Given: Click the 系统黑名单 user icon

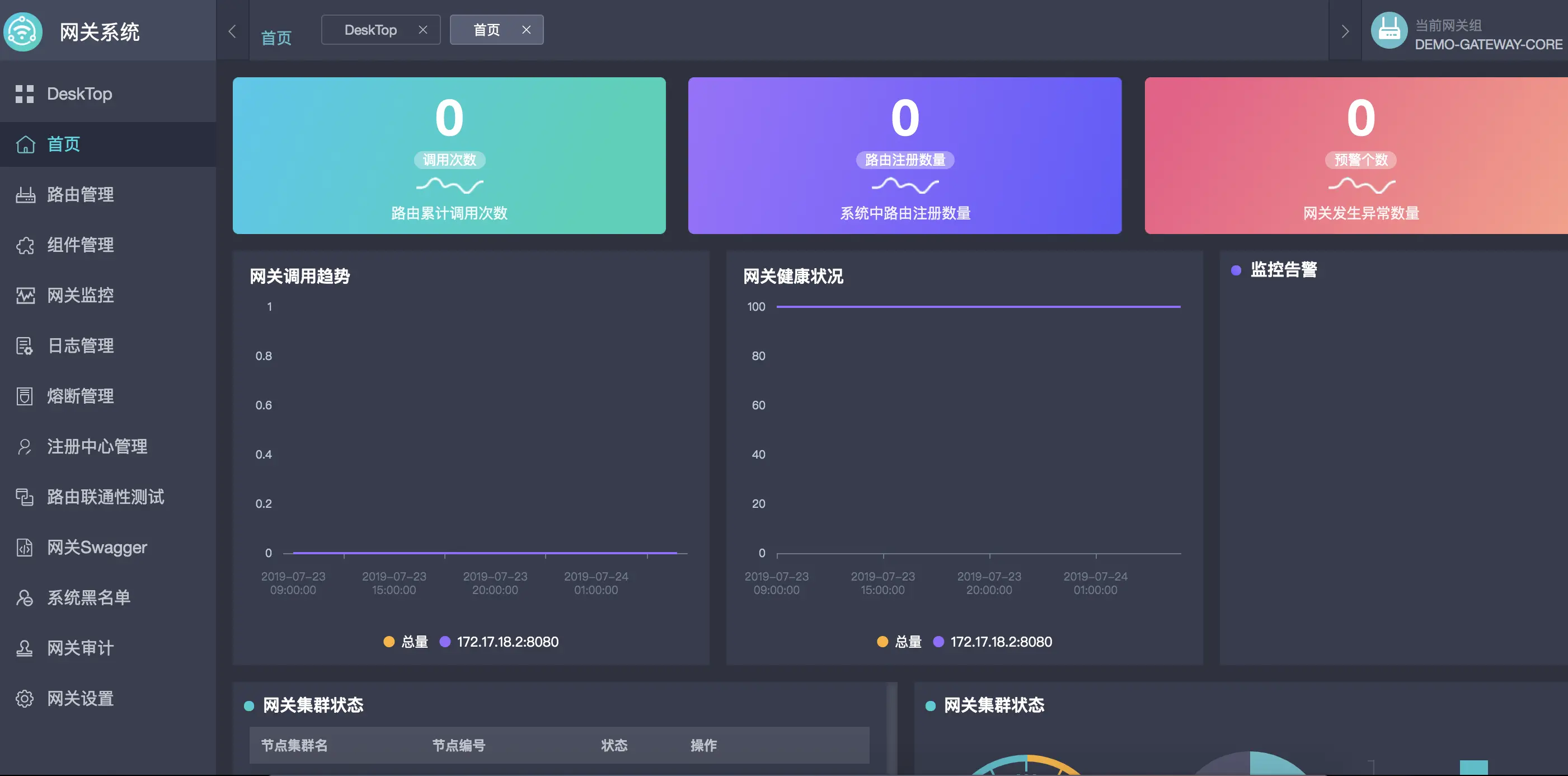Looking at the screenshot, I should click(25, 597).
